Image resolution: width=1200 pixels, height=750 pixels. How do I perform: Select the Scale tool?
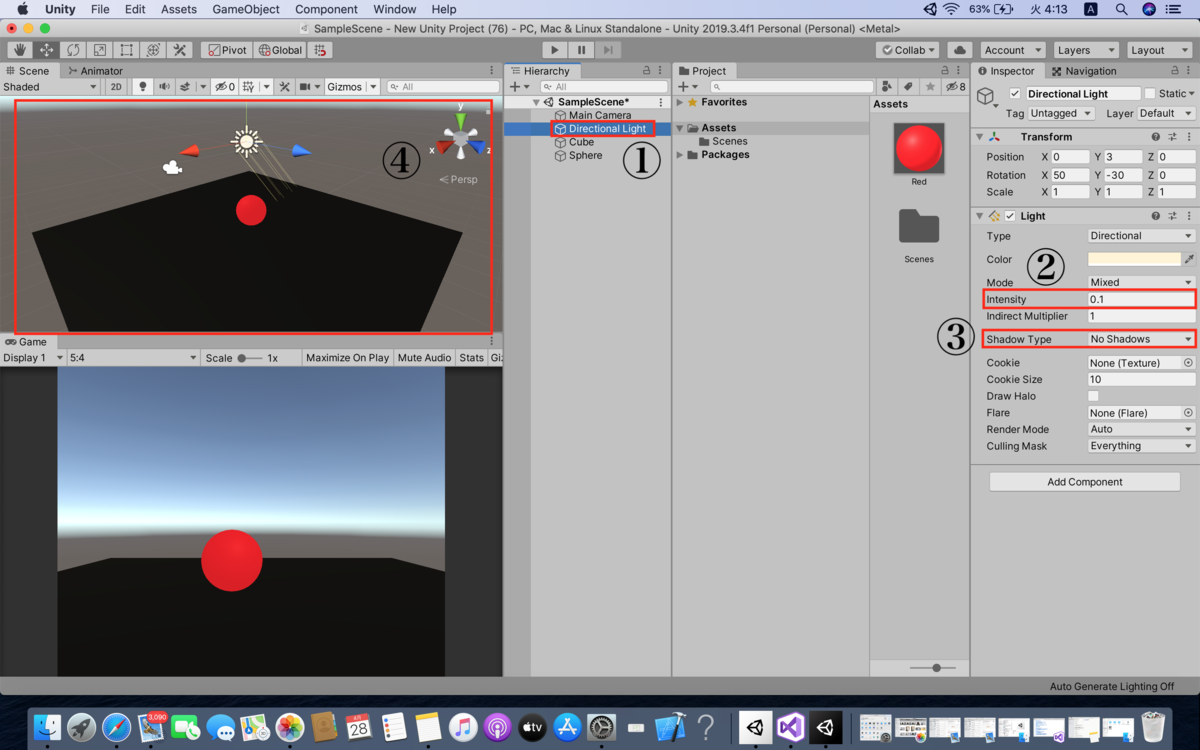99,50
